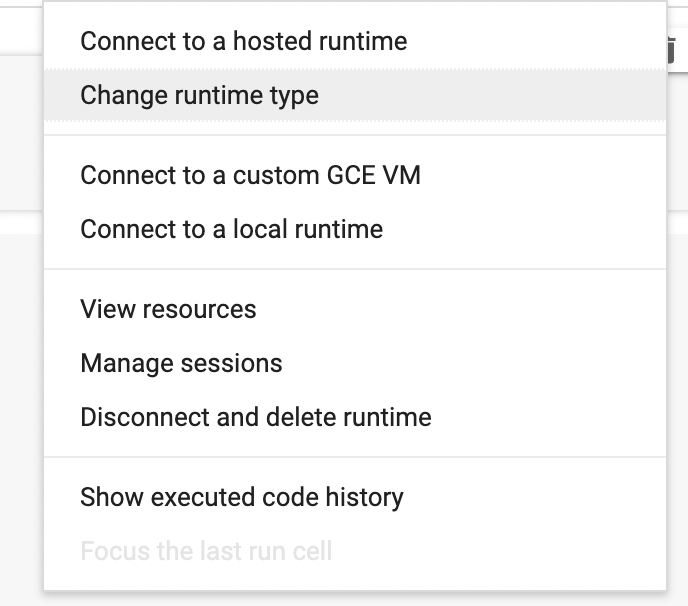Image resolution: width=688 pixels, height=606 pixels.
Task: Connect to a hosted runtime from the menu
Action: click(243, 42)
